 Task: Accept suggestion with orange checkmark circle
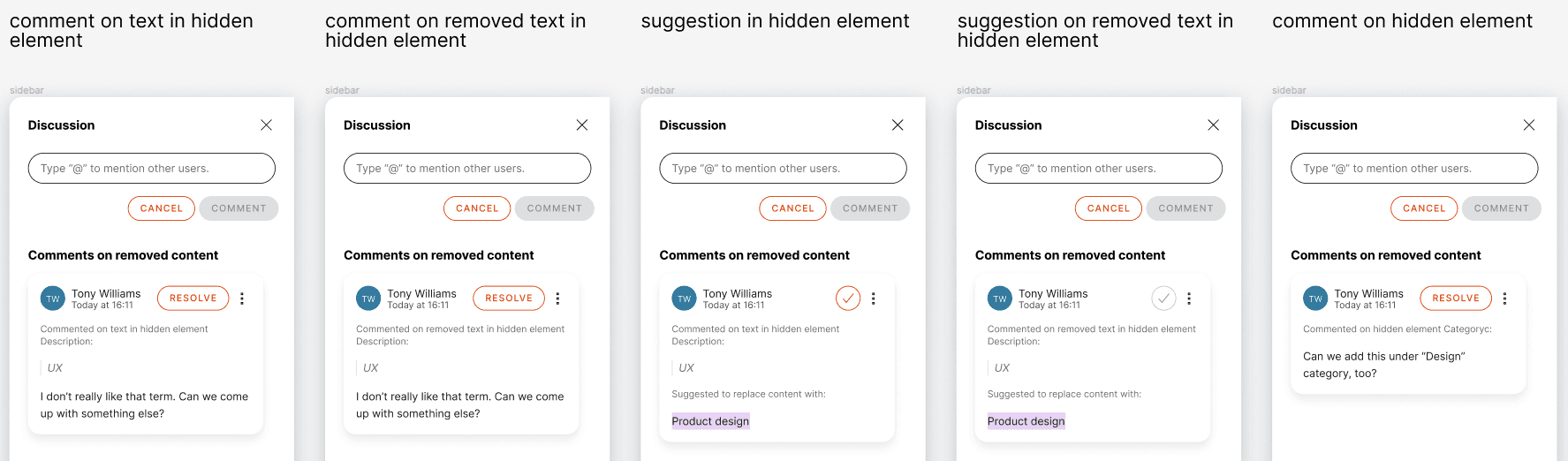848,299
